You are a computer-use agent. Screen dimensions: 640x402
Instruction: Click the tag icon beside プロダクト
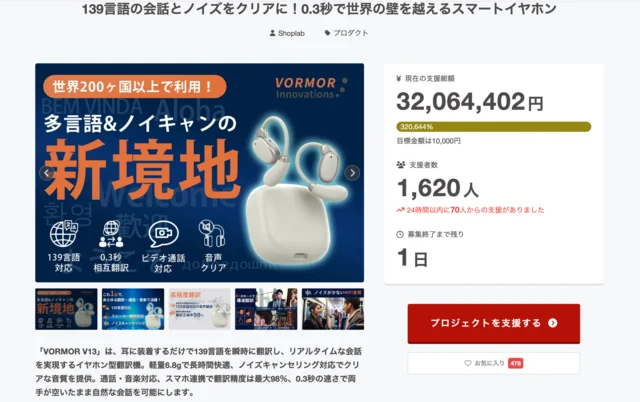[x=327, y=33]
